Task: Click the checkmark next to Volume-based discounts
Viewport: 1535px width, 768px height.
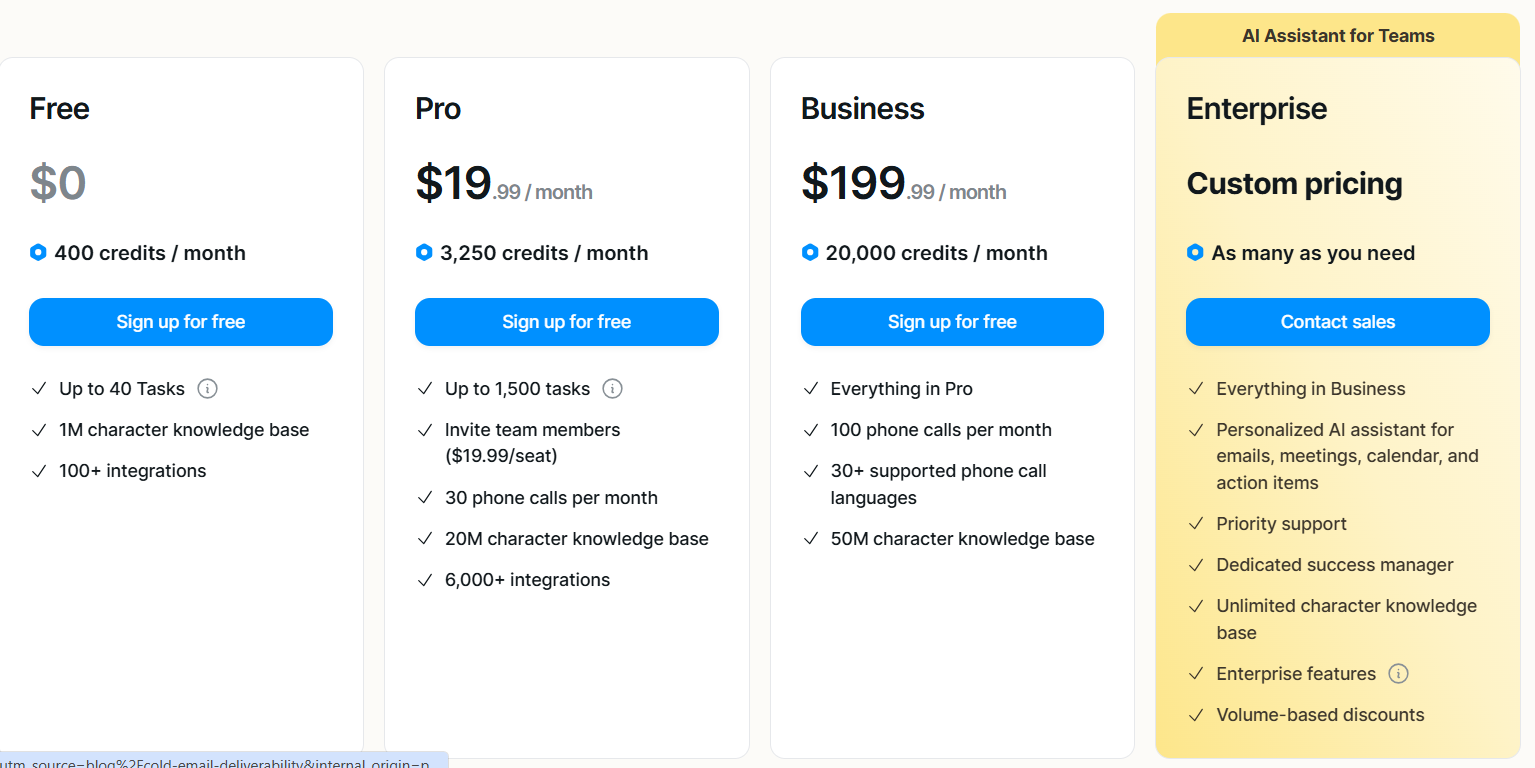Action: [1195, 714]
